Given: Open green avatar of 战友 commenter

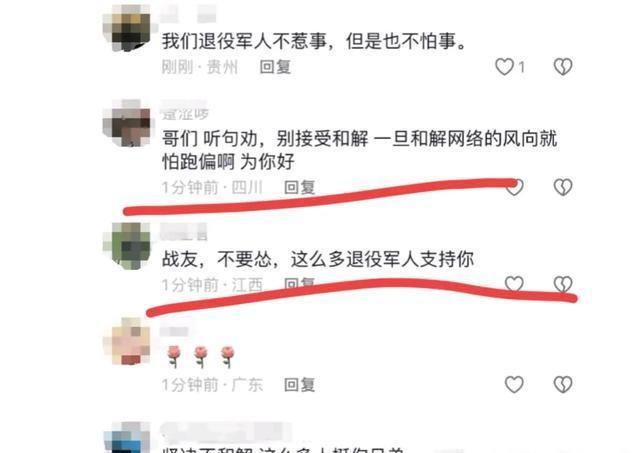Looking at the screenshot, I should pos(127,246).
